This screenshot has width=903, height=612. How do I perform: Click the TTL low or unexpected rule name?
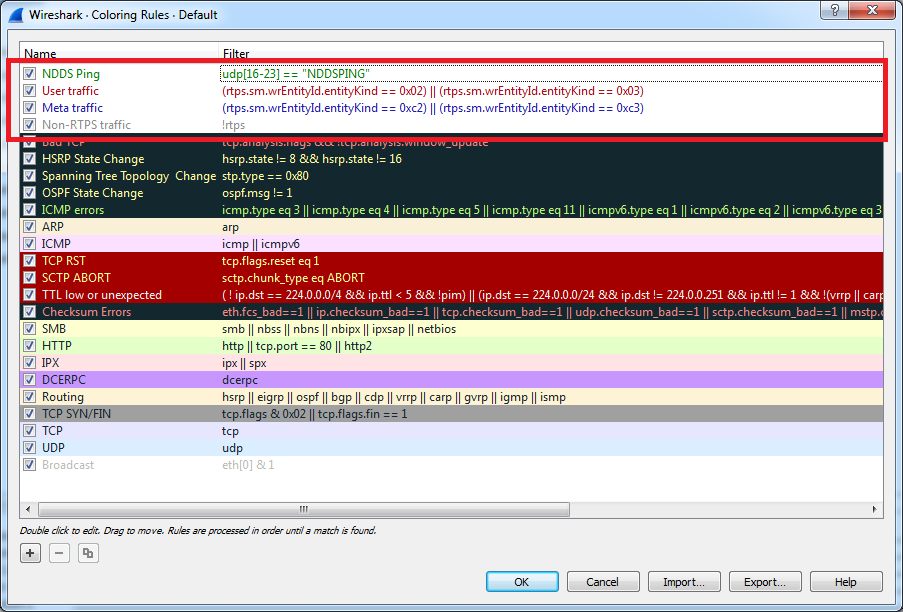[102, 295]
